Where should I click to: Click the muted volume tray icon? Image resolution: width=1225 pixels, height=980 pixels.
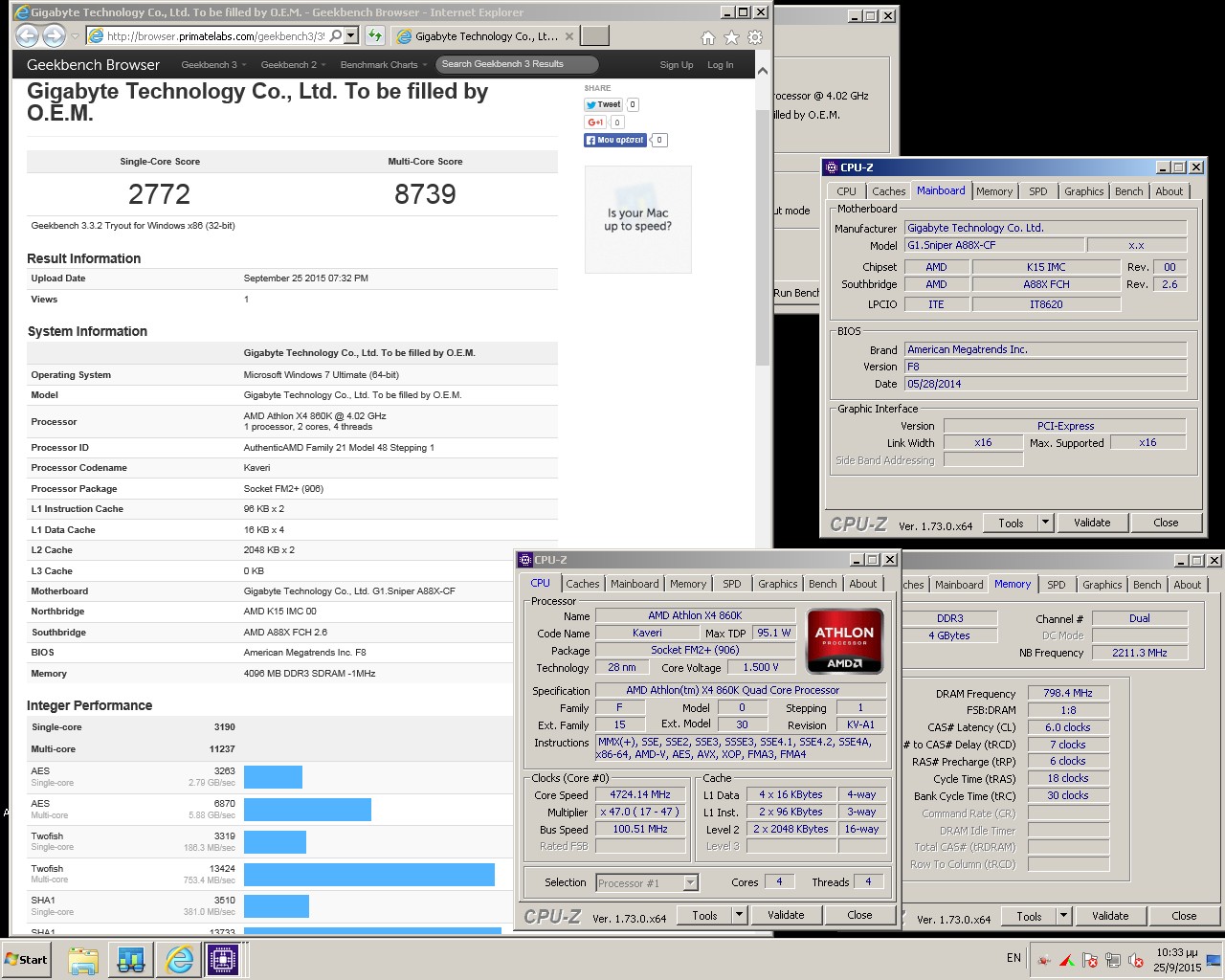tap(1136, 960)
